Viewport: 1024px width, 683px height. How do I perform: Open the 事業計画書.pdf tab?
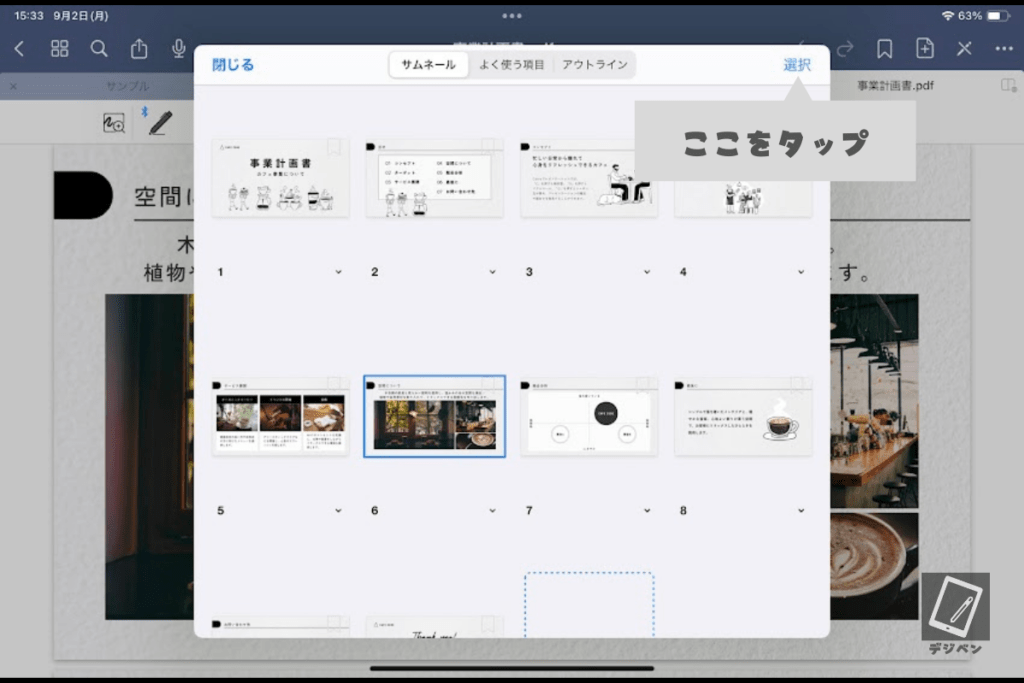(x=895, y=86)
